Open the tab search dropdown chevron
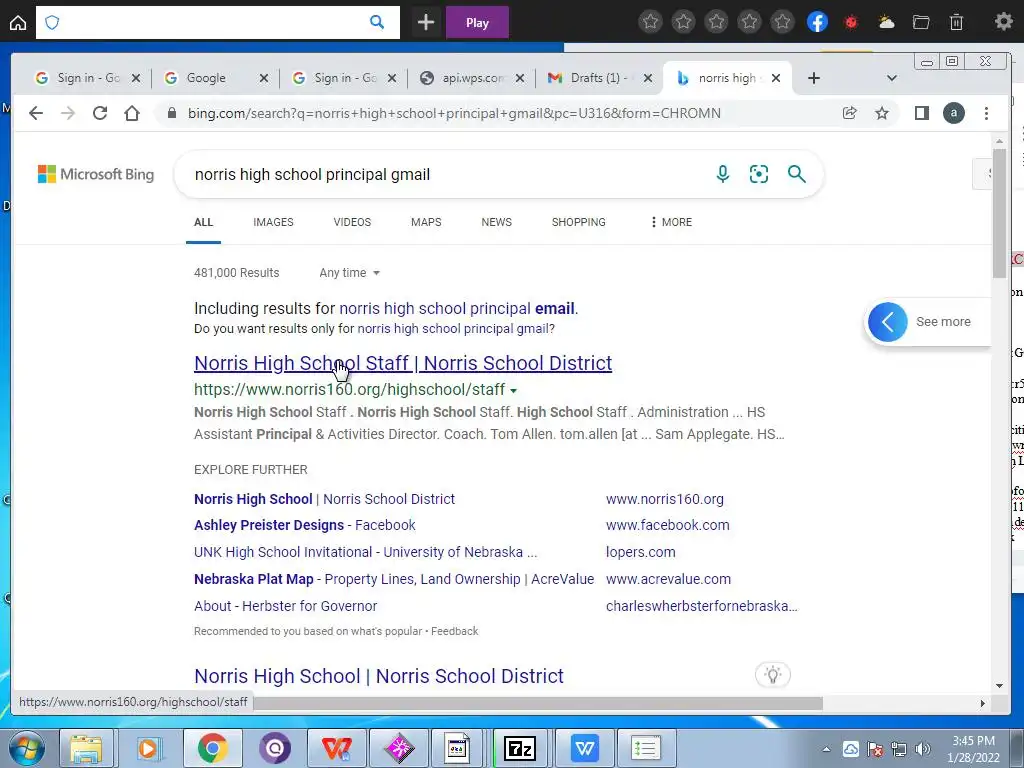 click(891, 78)
